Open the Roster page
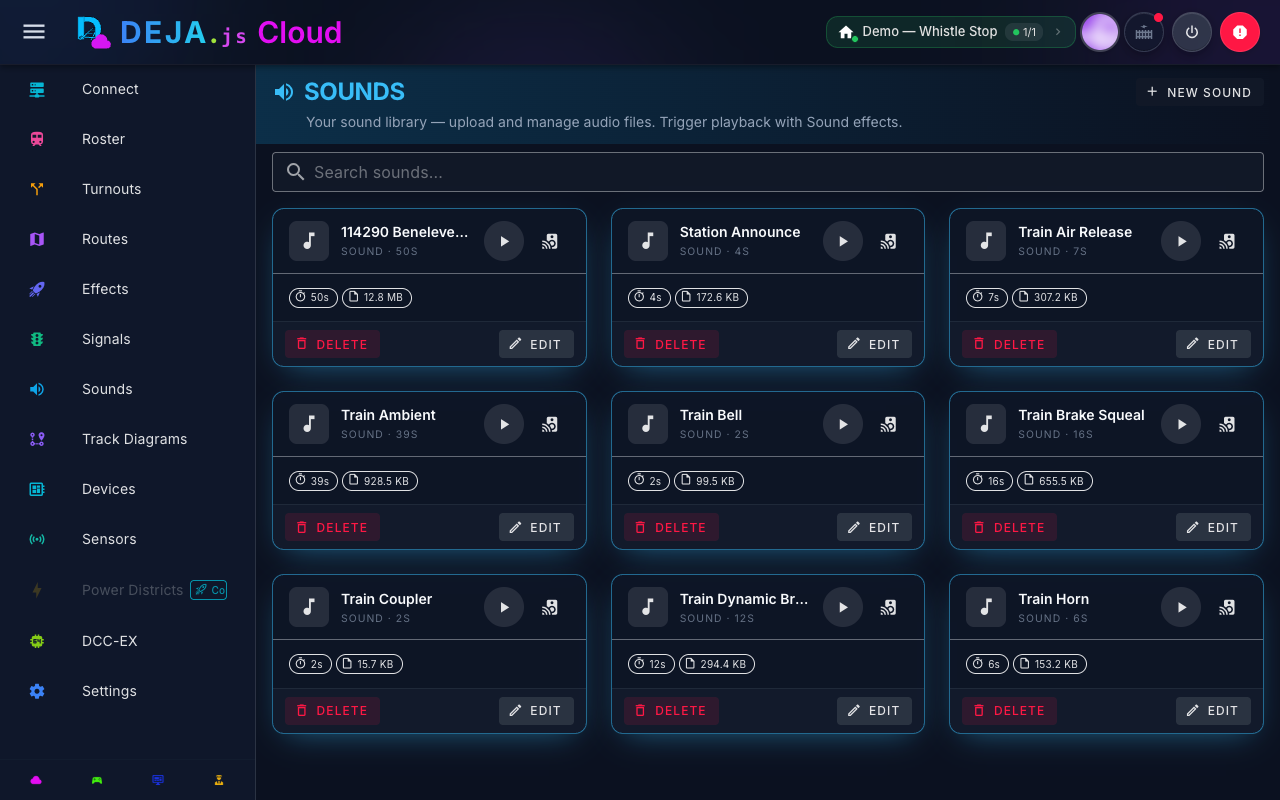This screenshot has width=1280, height=800. [128, 139]
